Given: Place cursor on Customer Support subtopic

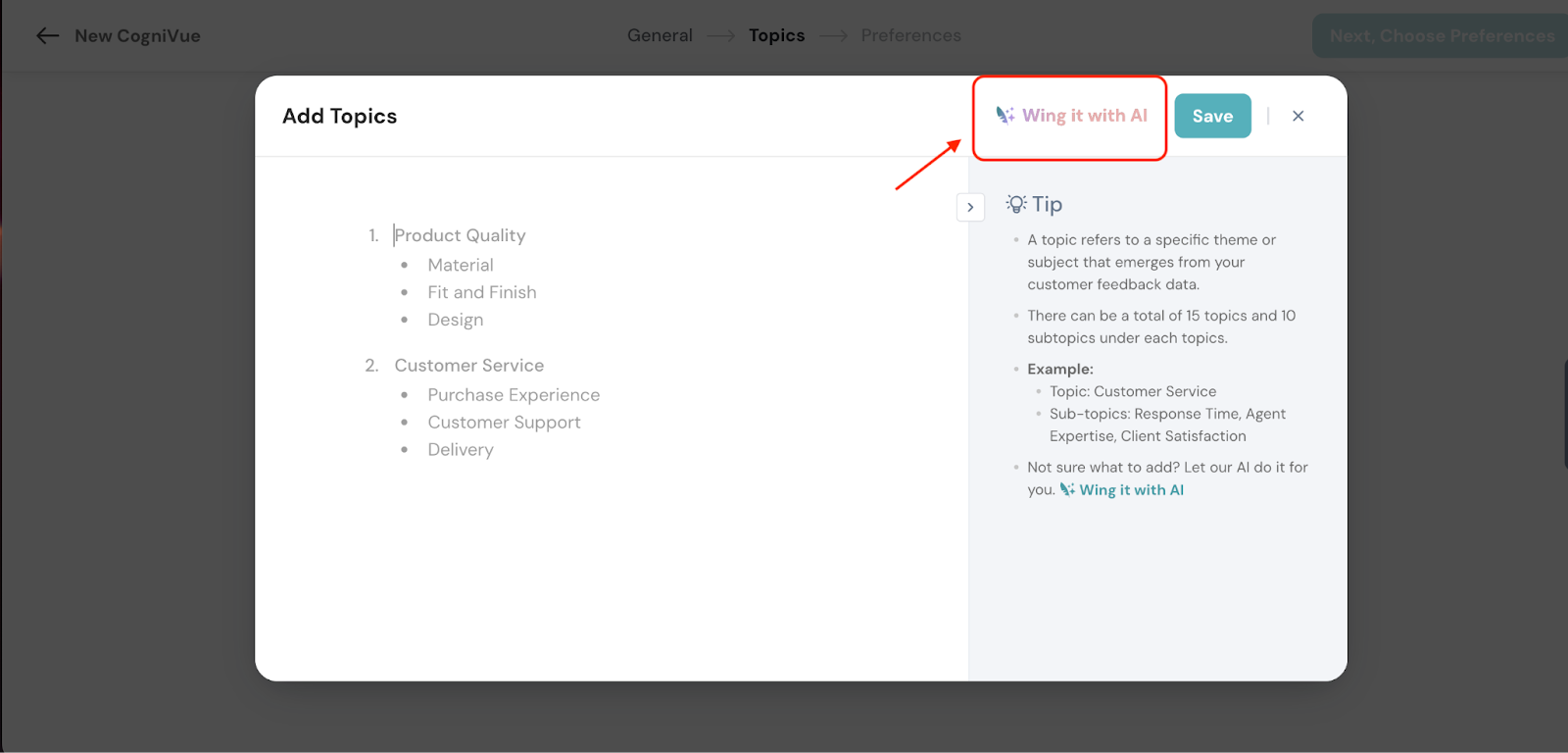Looking at the screenshot, I should (x=504, y=423).
